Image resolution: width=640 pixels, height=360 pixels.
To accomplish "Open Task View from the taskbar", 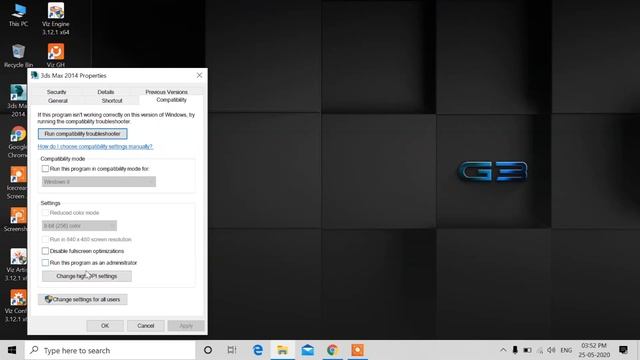I will [x=232, y=350].
